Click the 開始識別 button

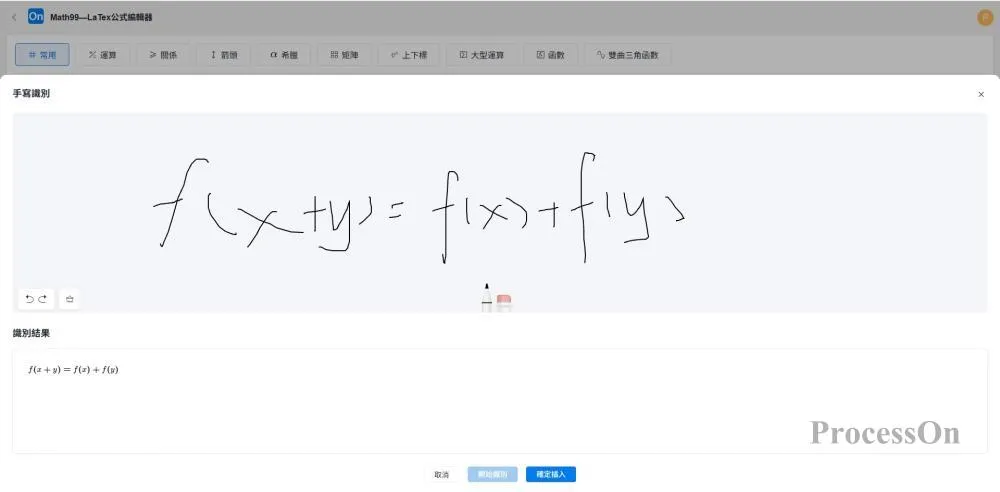point(493,474)
